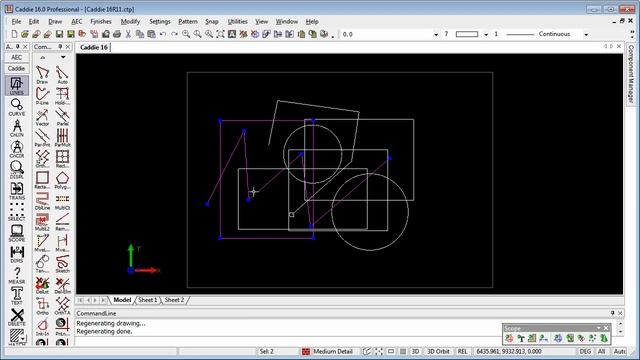The width and height of the screenshot is (640, 360).
Task: Click the Print toolbar icon
Action: click(x=117, y=34)
